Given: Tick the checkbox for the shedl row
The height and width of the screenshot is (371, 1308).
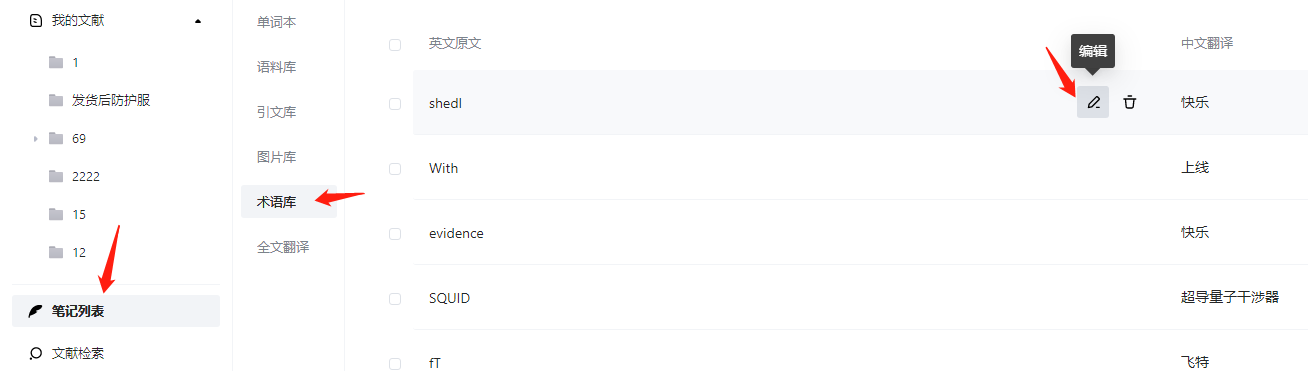Looking at the screenshot, I should 395,103.
